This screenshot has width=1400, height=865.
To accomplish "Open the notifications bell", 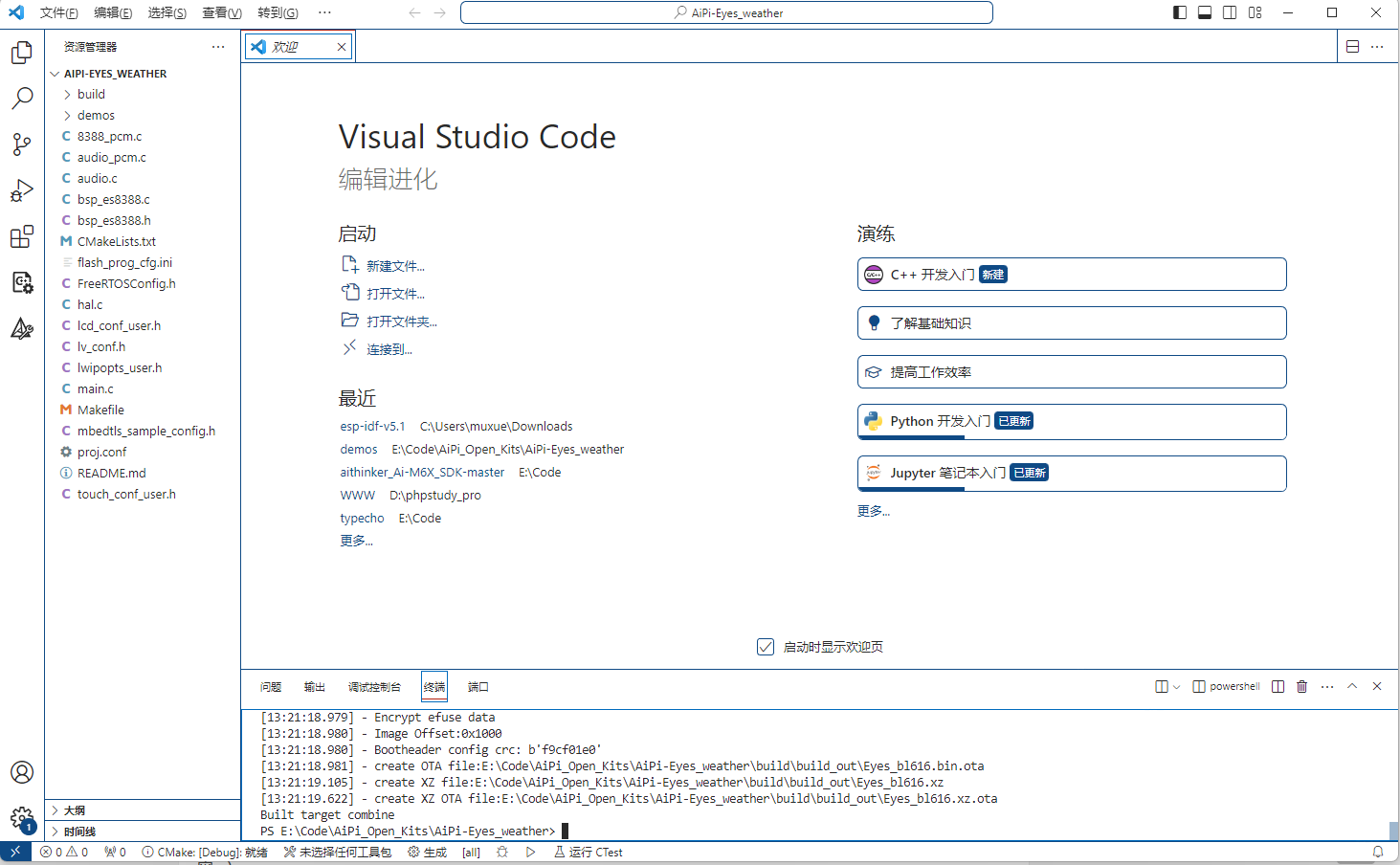I will [x=1378, y=852].
